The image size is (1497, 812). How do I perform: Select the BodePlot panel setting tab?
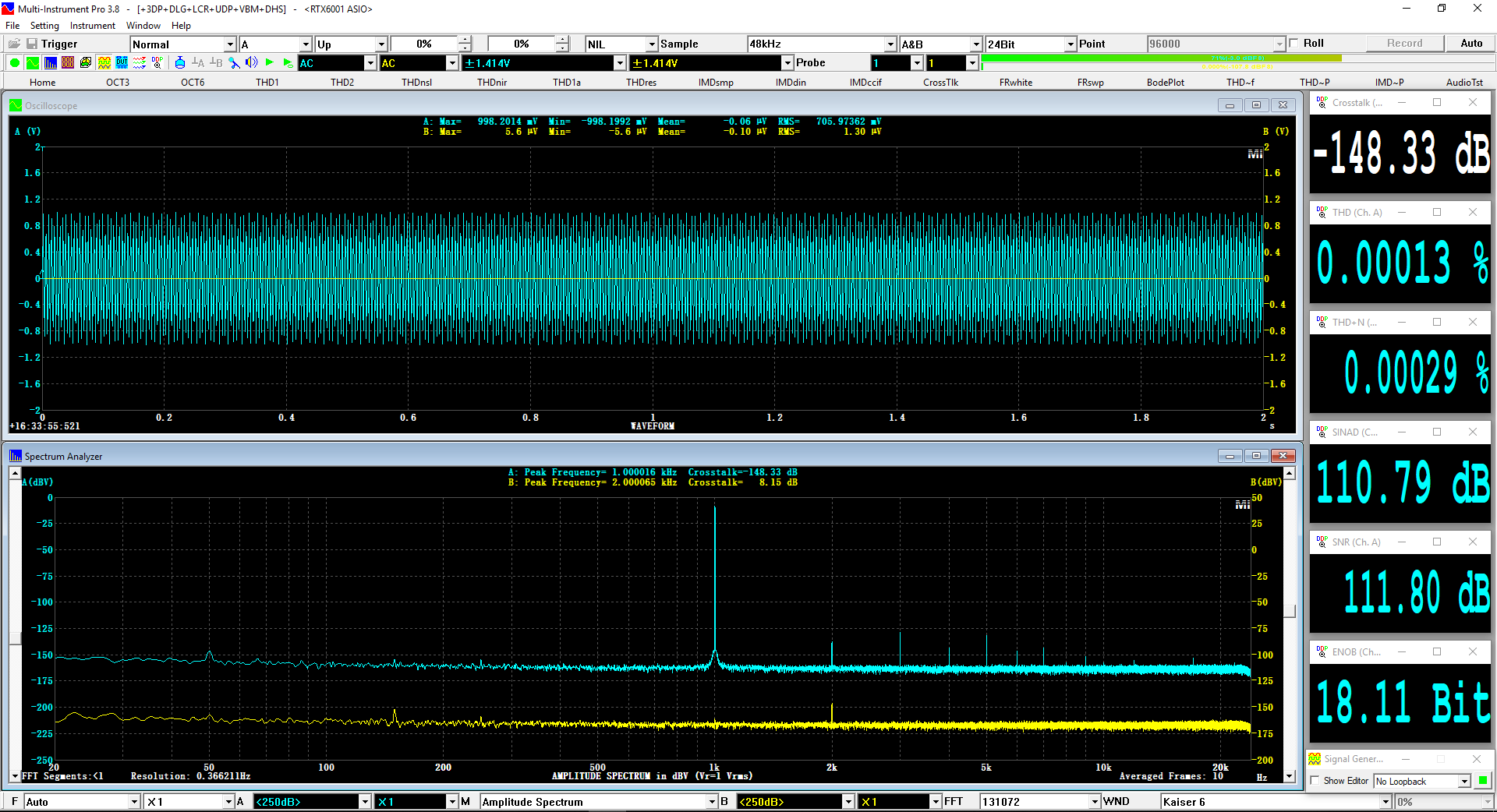(x=1166, y=82)
